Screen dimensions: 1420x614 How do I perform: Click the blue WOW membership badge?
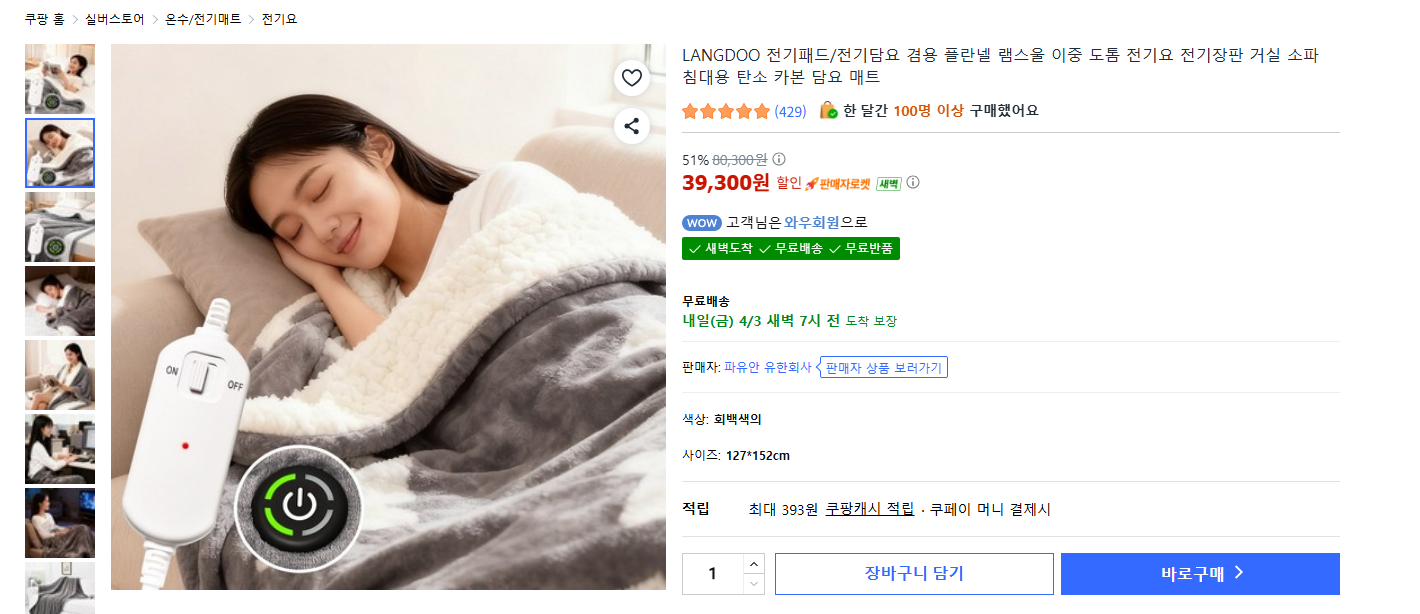(x=701, y=223)
